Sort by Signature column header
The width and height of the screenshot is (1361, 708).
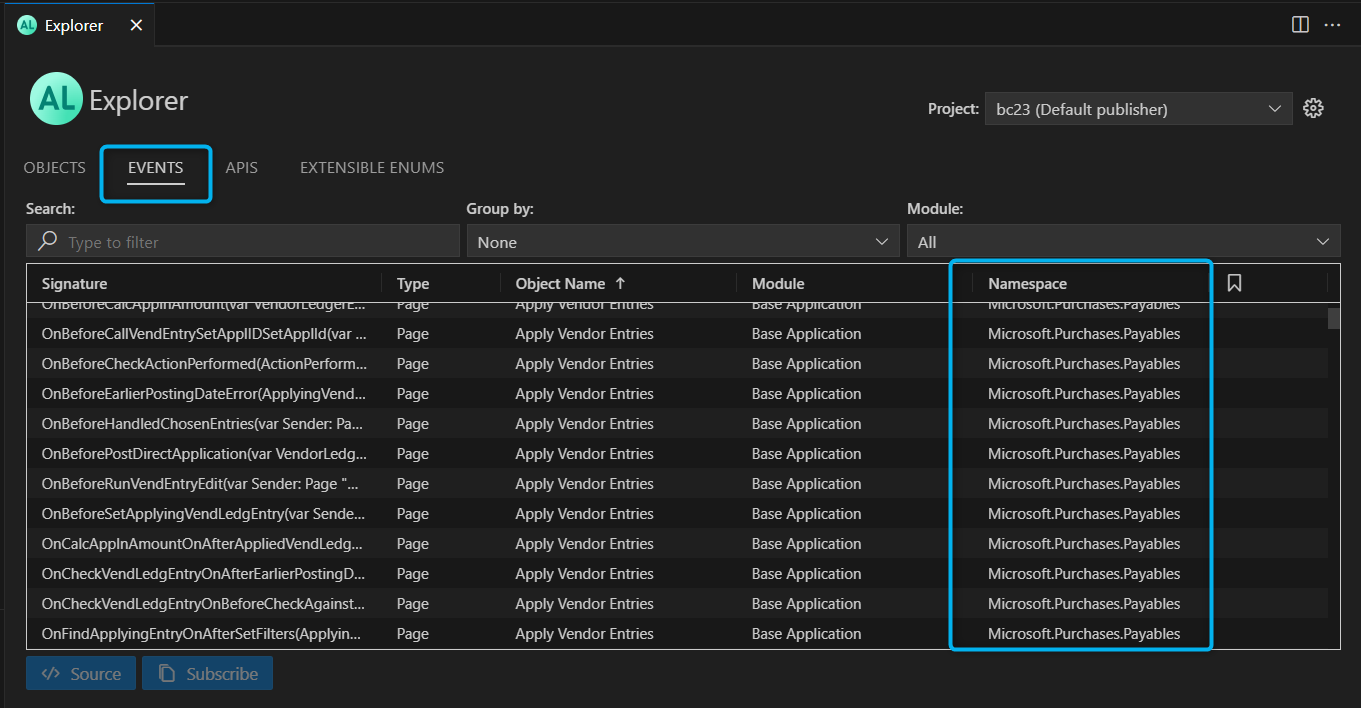(75, 283)
